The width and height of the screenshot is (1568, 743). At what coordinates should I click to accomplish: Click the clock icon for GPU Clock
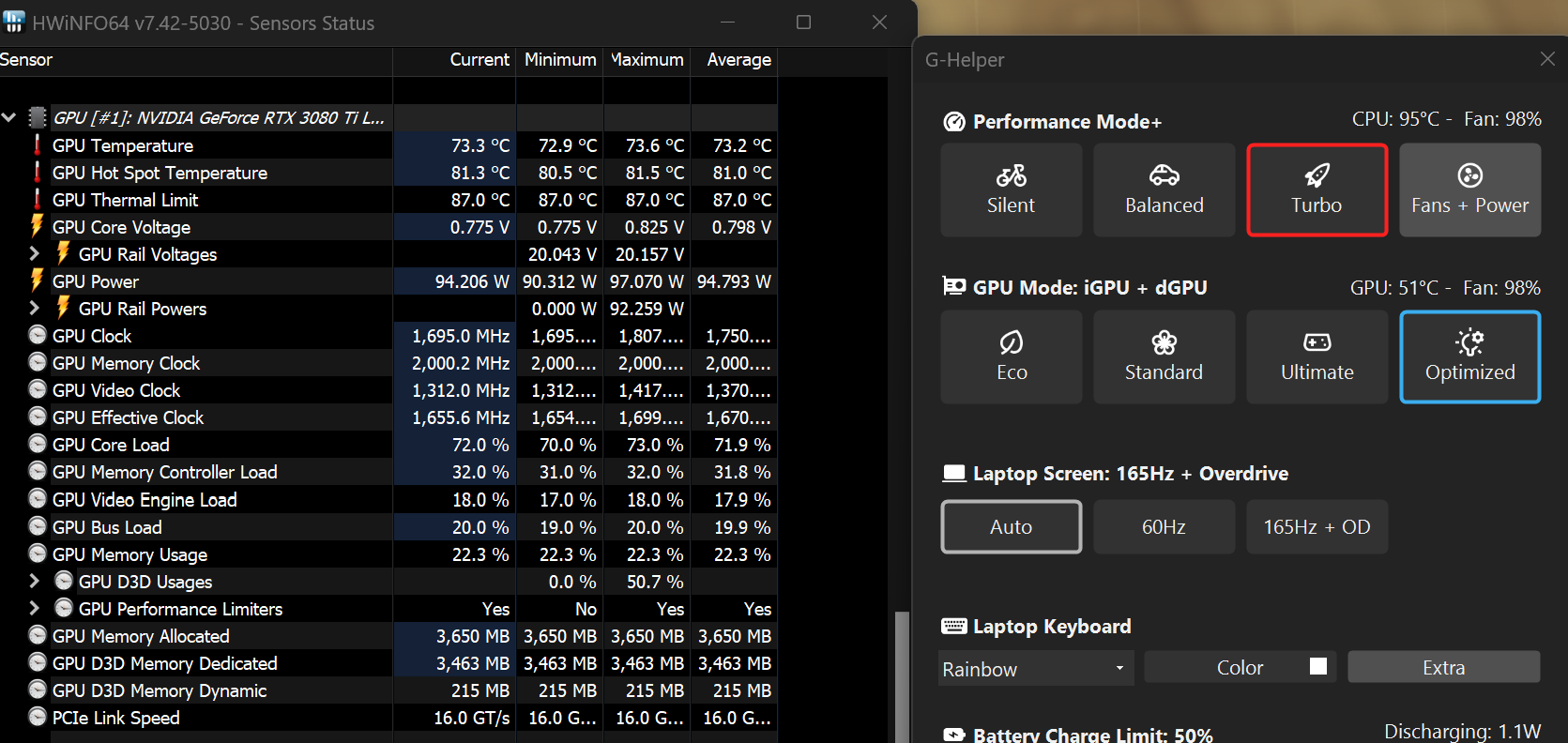tap(38, 335)
